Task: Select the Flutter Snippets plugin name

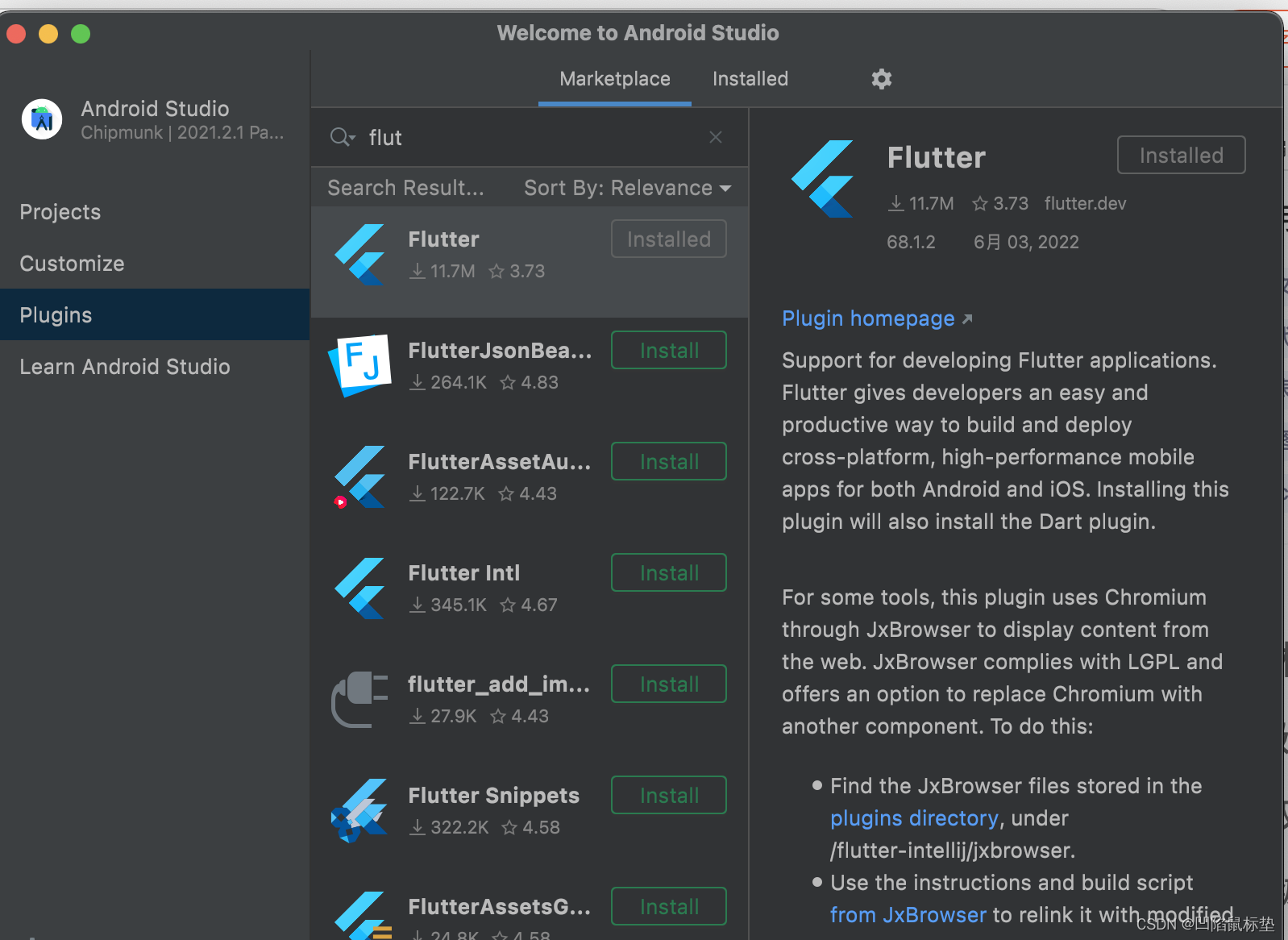Action: 494,796
